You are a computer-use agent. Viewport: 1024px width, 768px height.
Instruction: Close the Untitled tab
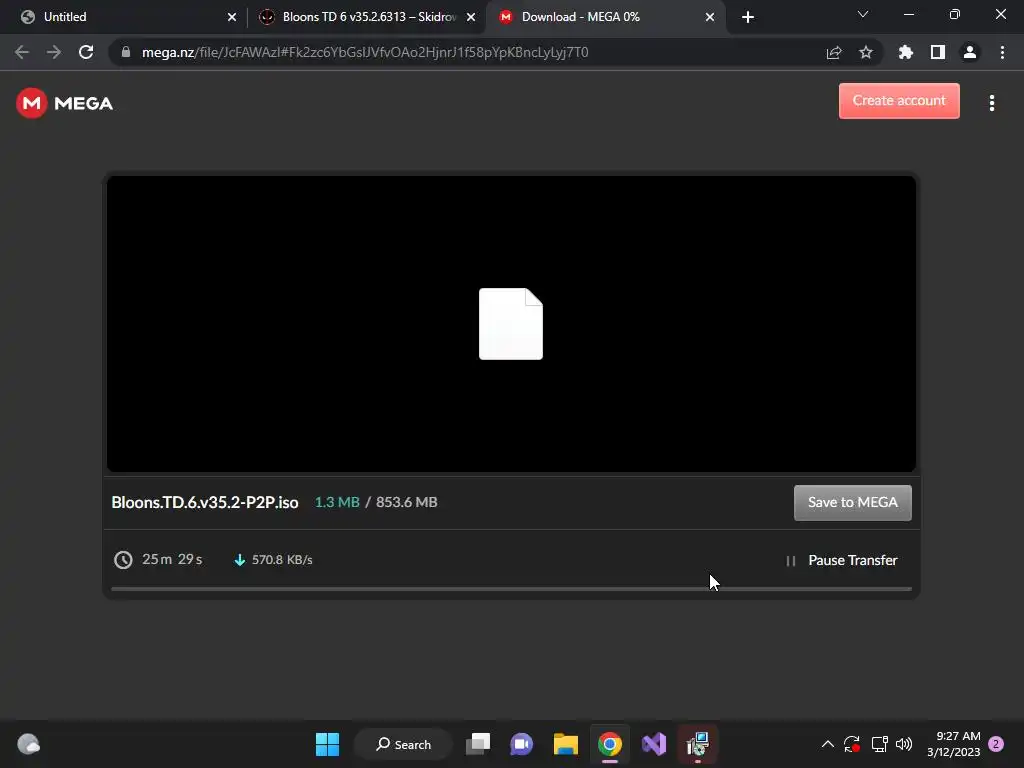[231, 17]
